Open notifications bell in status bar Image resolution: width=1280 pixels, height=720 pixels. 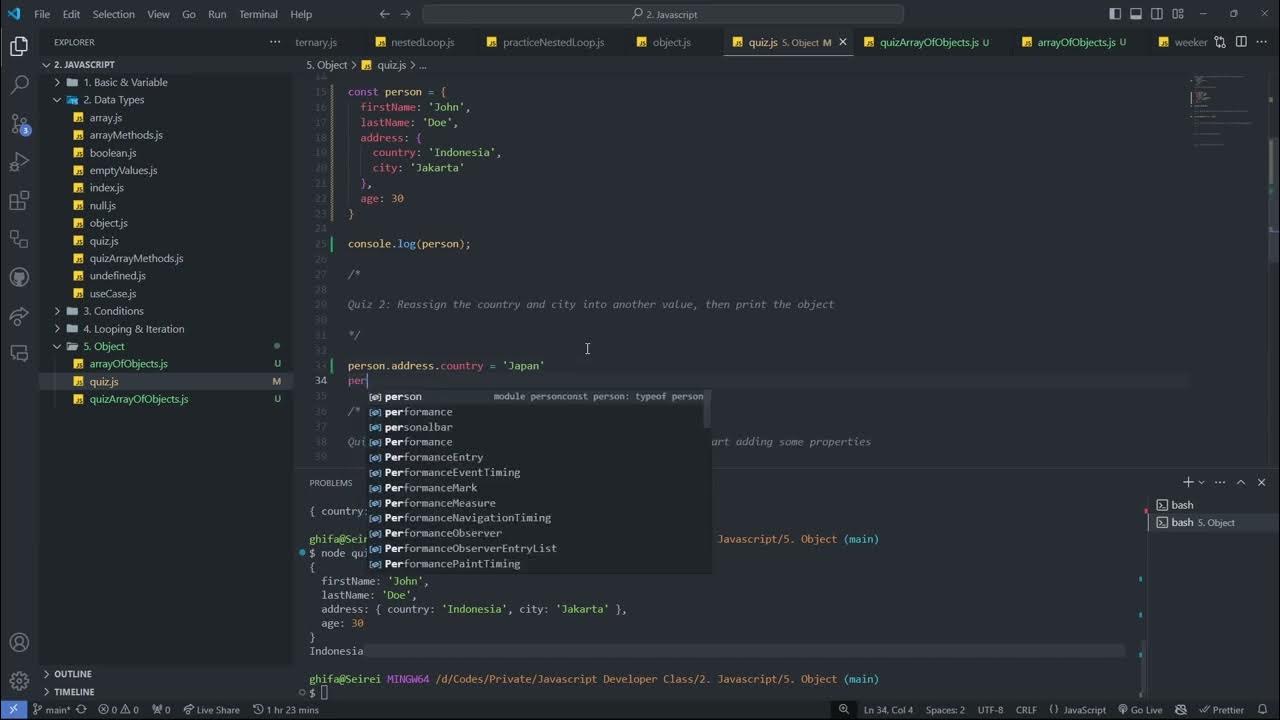[x=1262, y=710]
